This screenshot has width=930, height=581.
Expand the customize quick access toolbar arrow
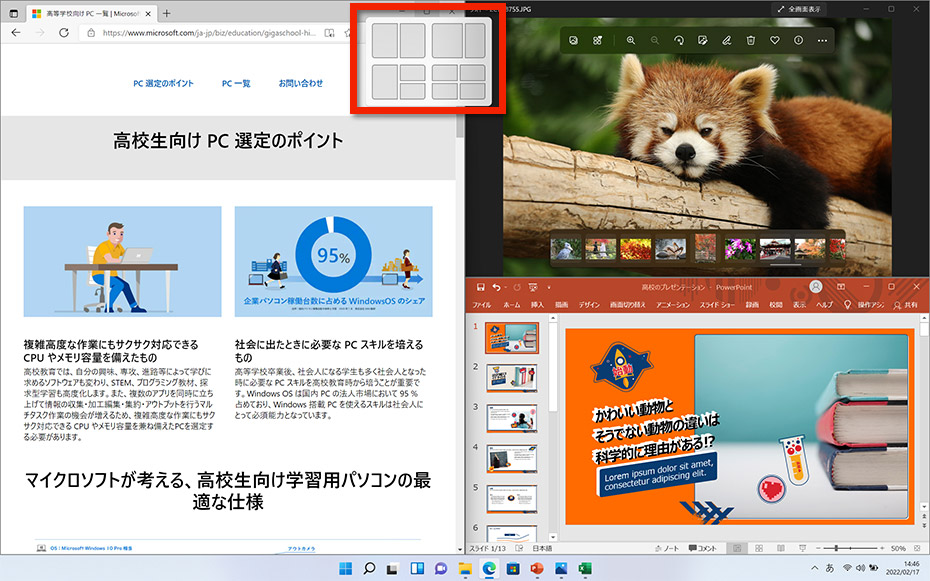549,288
